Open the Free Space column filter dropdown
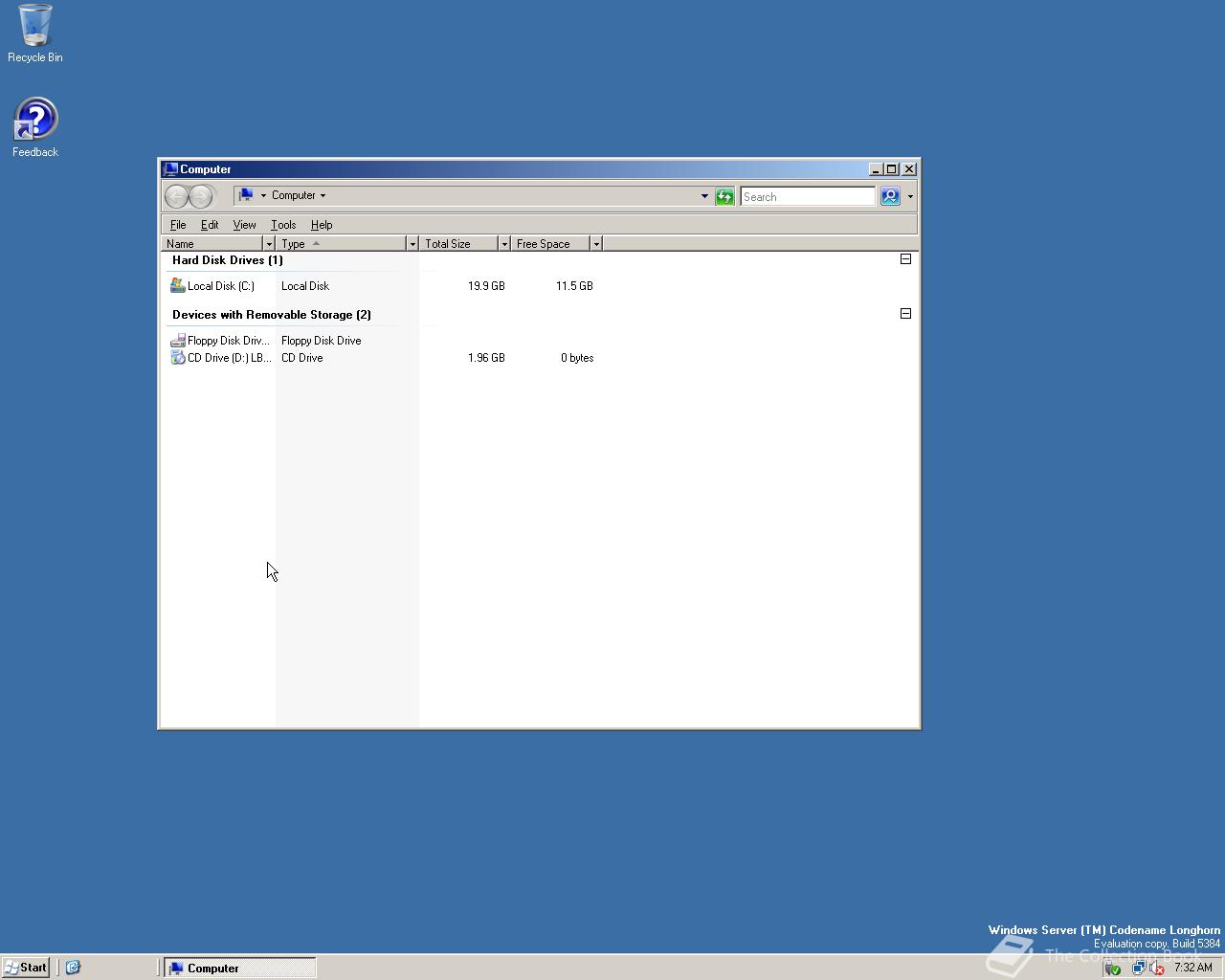Image resolution: width=1225 pixels, height=980 pixels. tap(596, 243)
